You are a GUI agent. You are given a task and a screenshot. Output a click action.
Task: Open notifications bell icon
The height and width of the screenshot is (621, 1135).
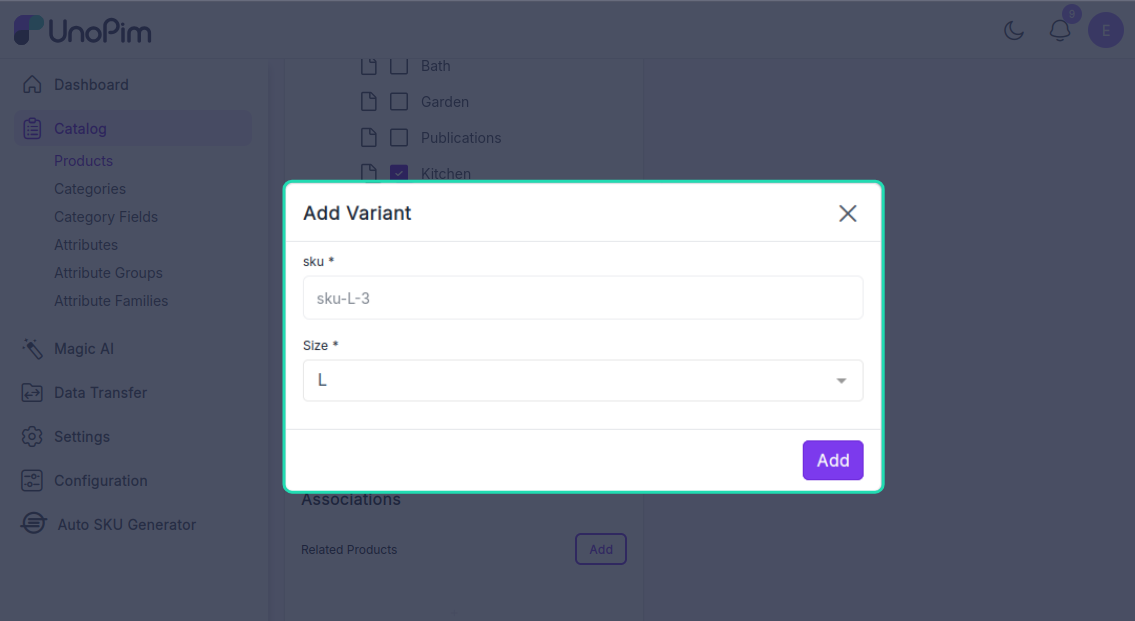coord(1060,30)
